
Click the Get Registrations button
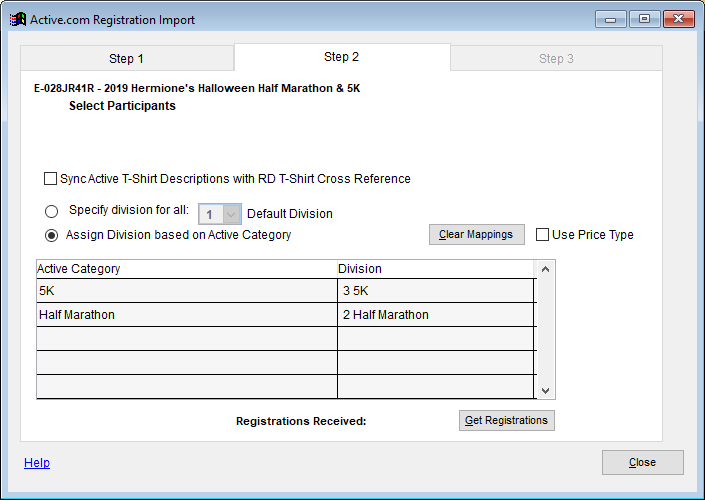point(506,420)
